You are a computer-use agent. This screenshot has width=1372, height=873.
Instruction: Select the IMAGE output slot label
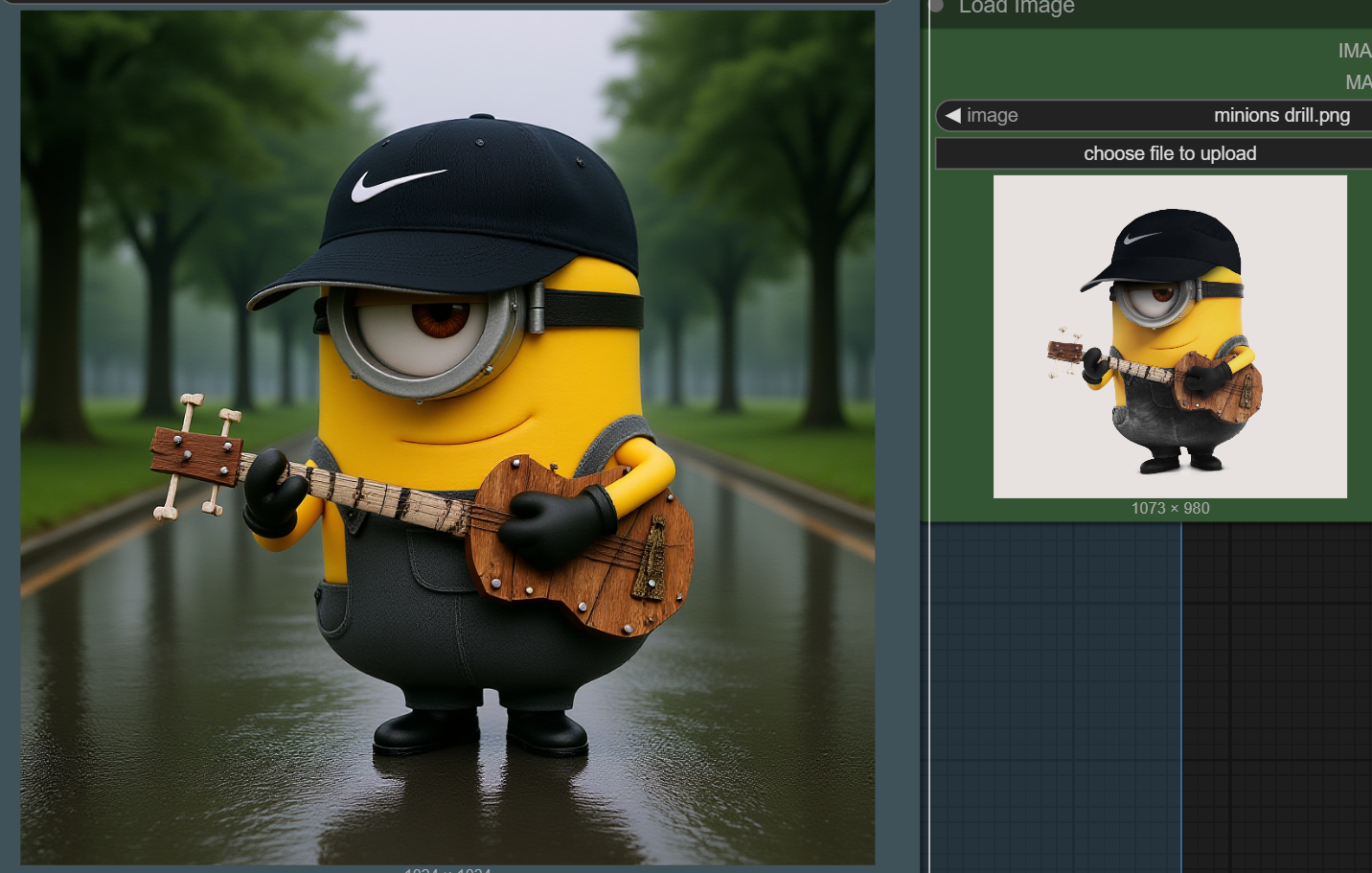(1354, 51)
